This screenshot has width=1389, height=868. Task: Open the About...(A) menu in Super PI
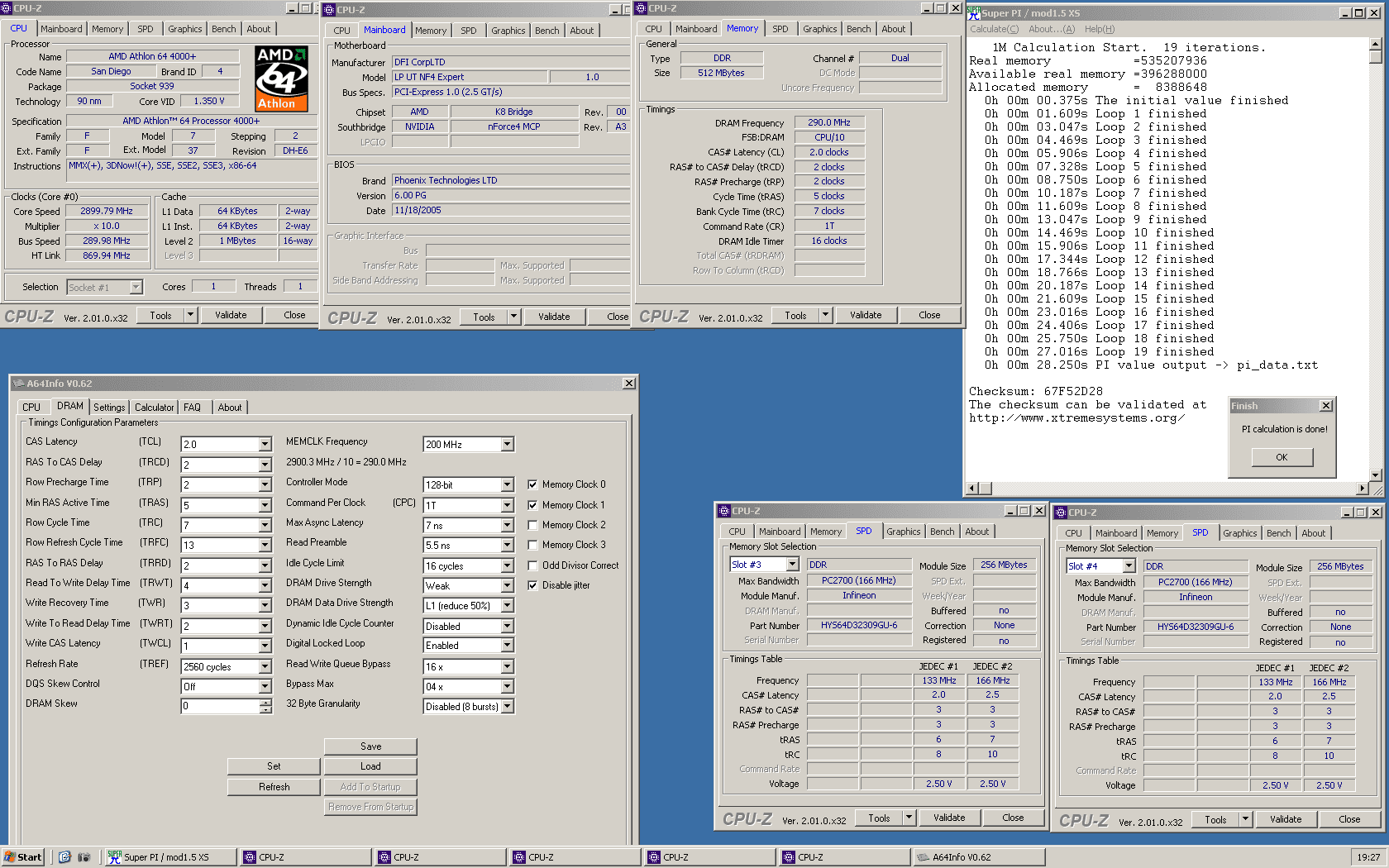(1052, 29)
